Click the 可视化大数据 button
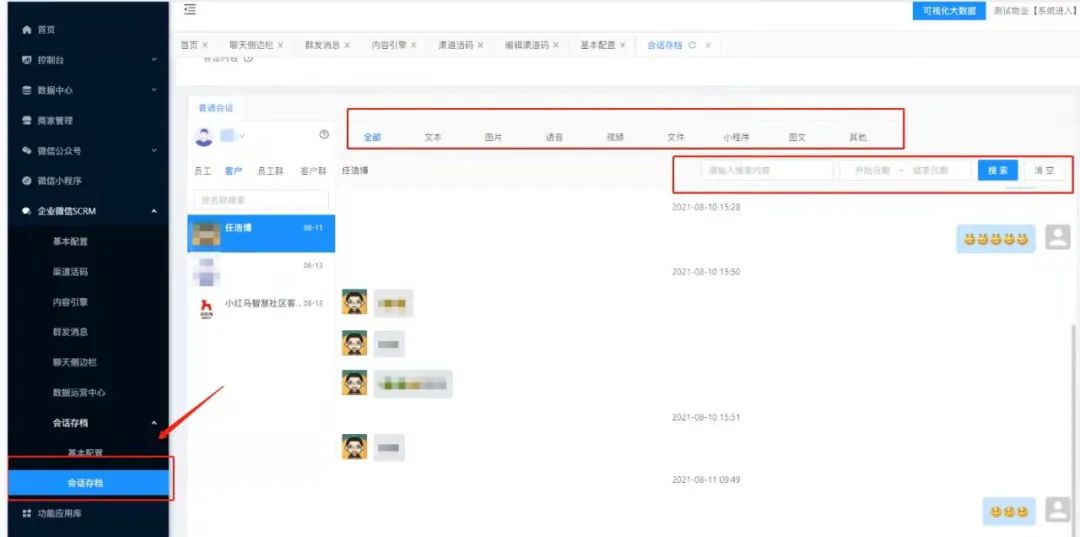Screen dimensions: 1080x537 coord(949,10)
